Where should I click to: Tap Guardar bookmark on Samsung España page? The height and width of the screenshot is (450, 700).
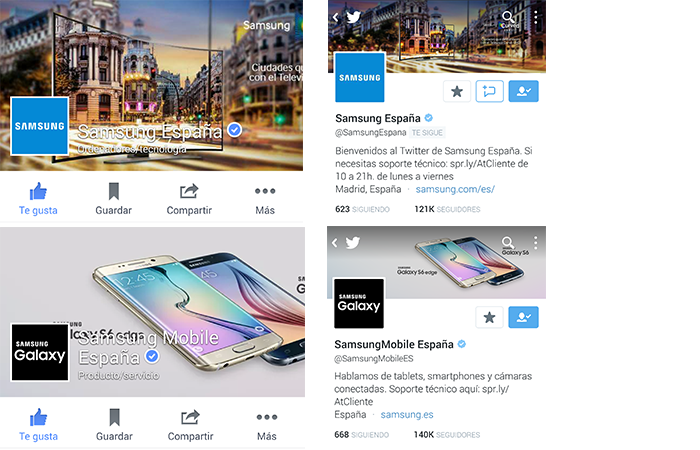click(113, 199)
